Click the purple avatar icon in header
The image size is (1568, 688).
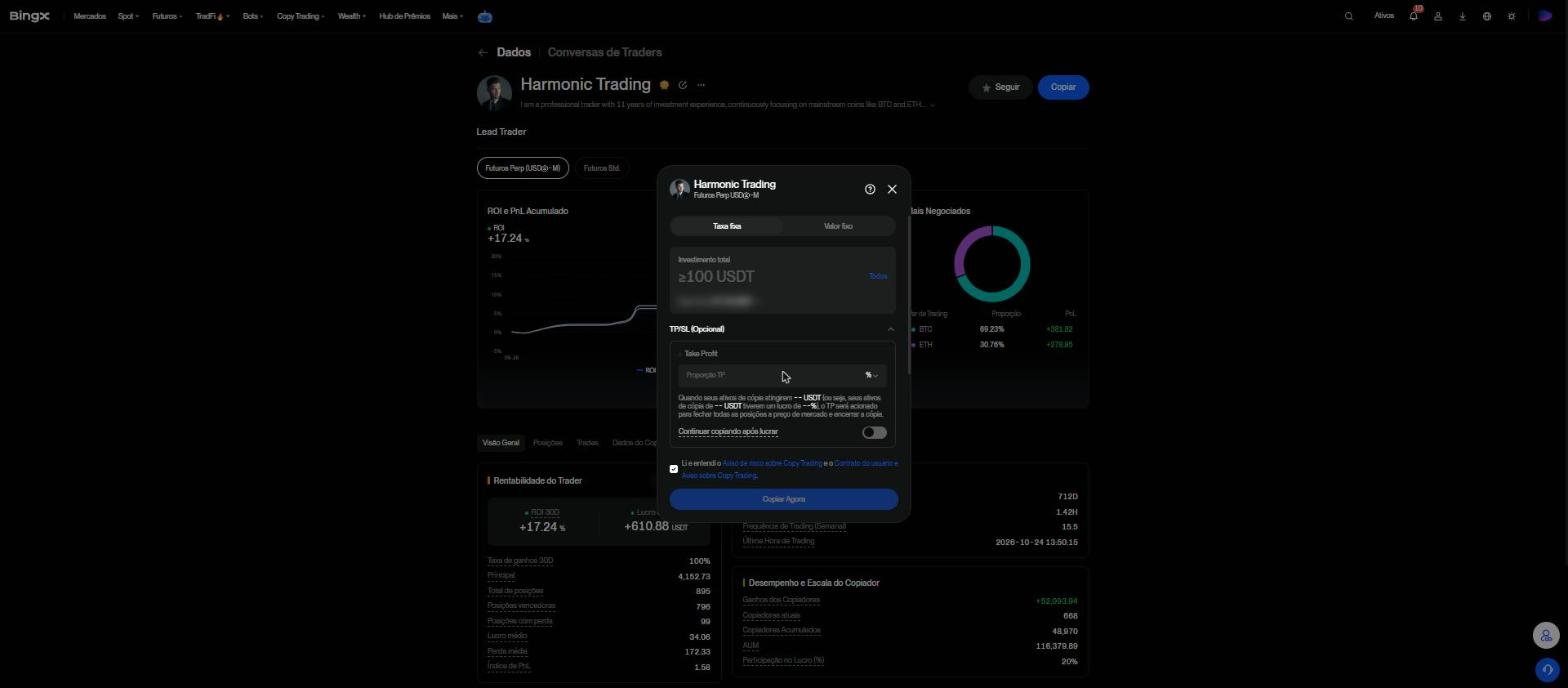tap(1544, 16)
